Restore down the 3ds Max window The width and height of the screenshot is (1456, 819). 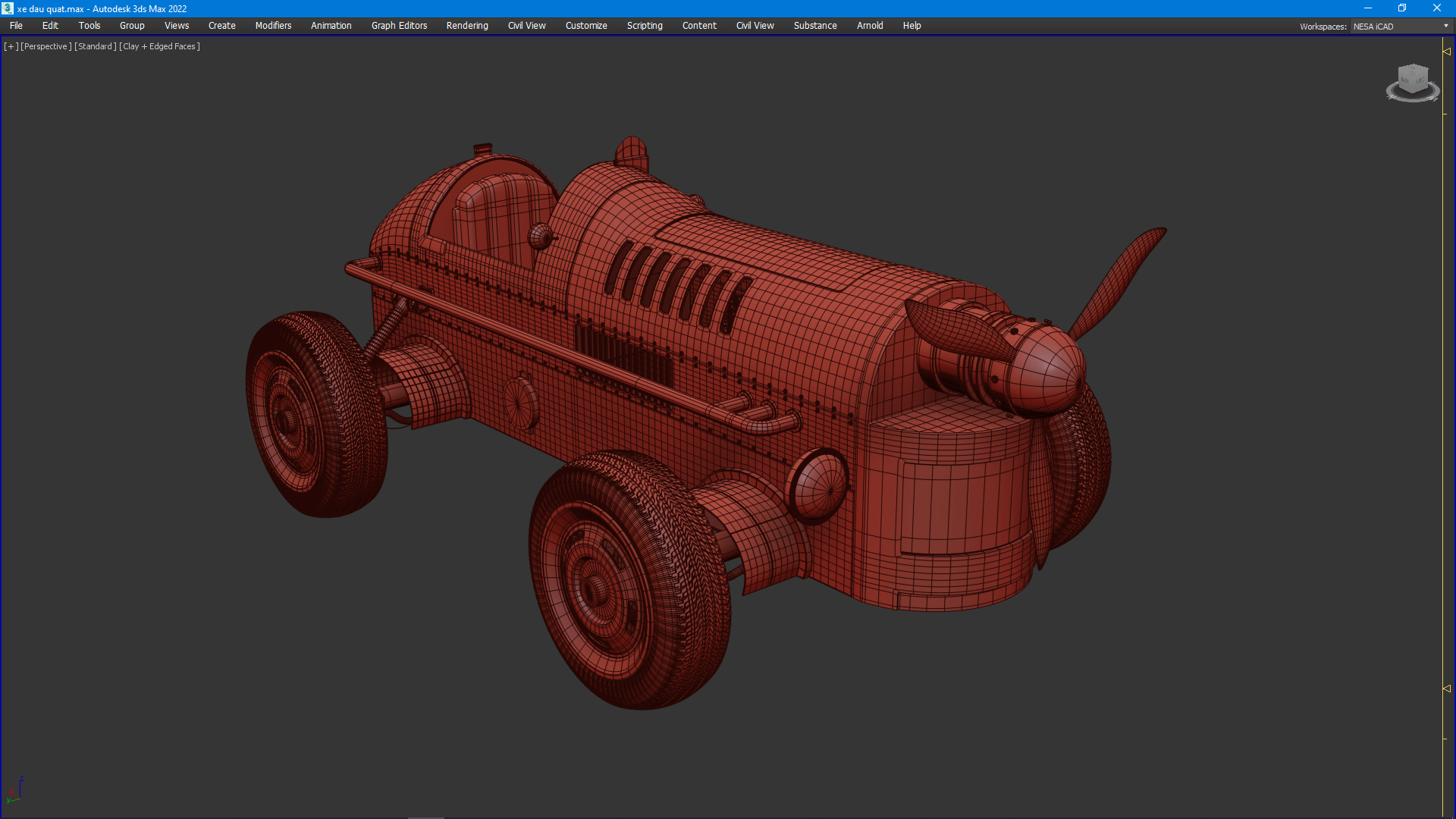pos(1402,8)
